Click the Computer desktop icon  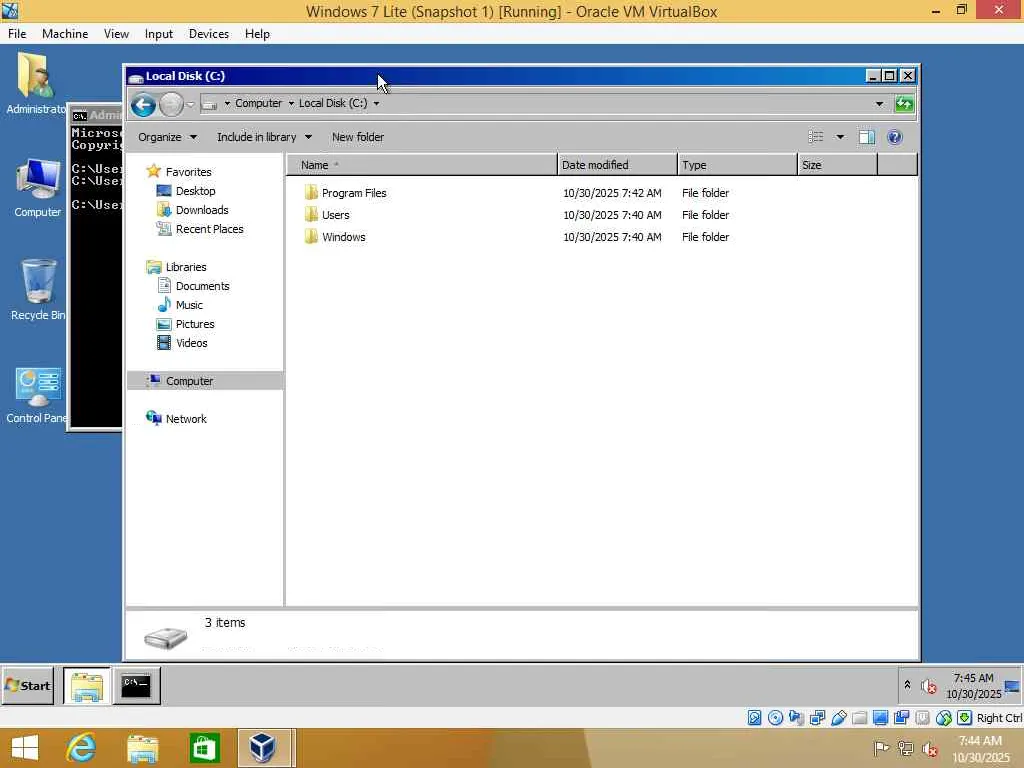[38, 187]
